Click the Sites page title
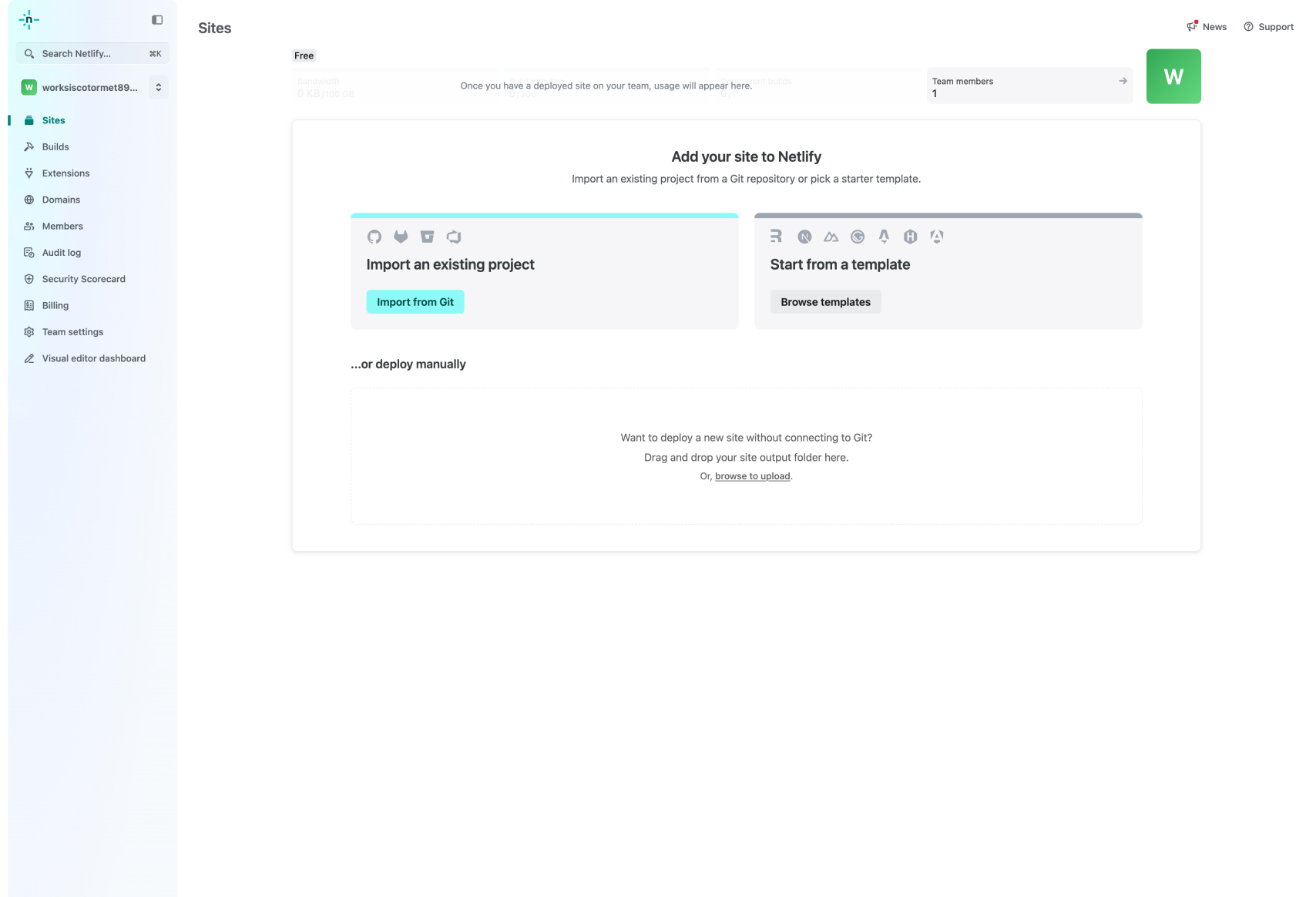The width and height of the screenshot is (1316, 897). click(x=215, y=28)
